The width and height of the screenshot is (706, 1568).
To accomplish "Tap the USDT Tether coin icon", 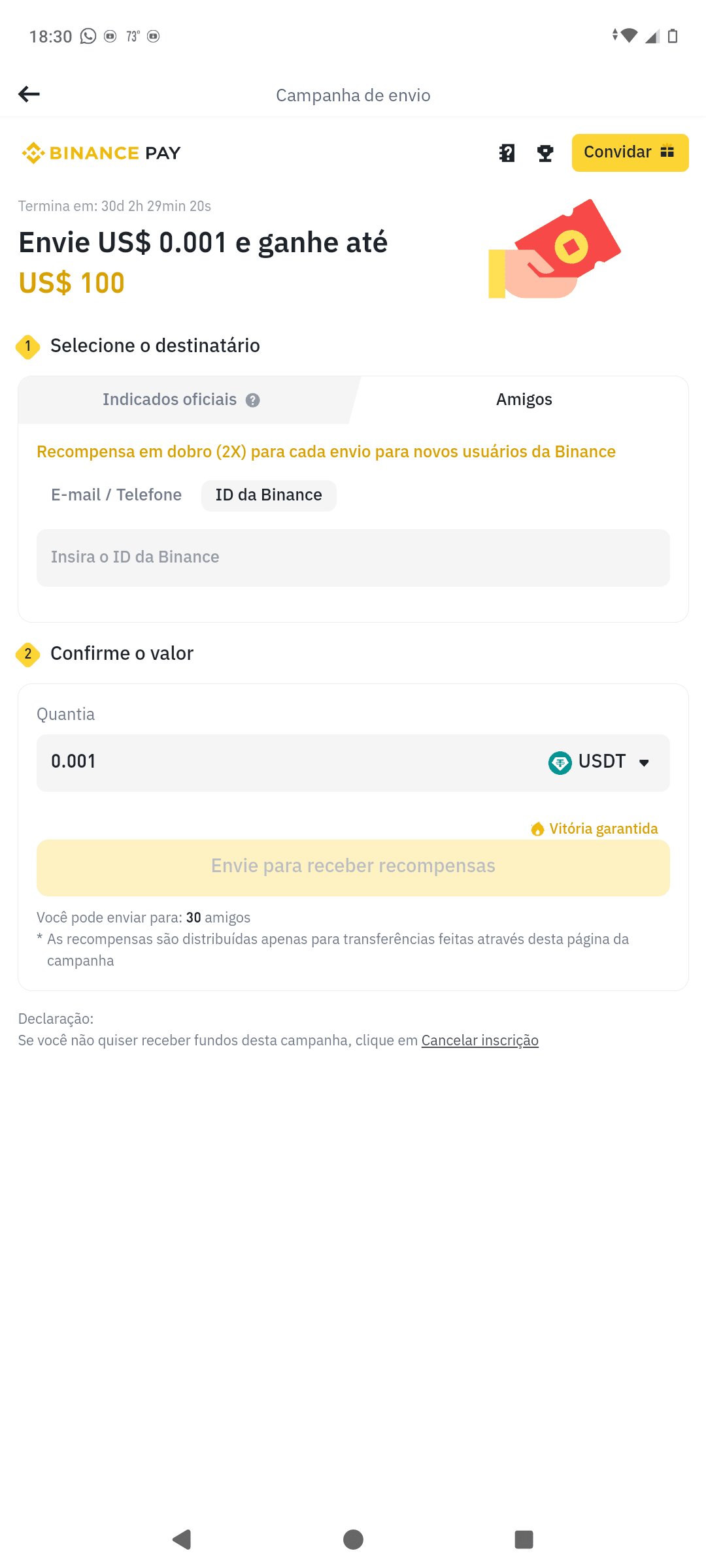I will click(560, 762).
